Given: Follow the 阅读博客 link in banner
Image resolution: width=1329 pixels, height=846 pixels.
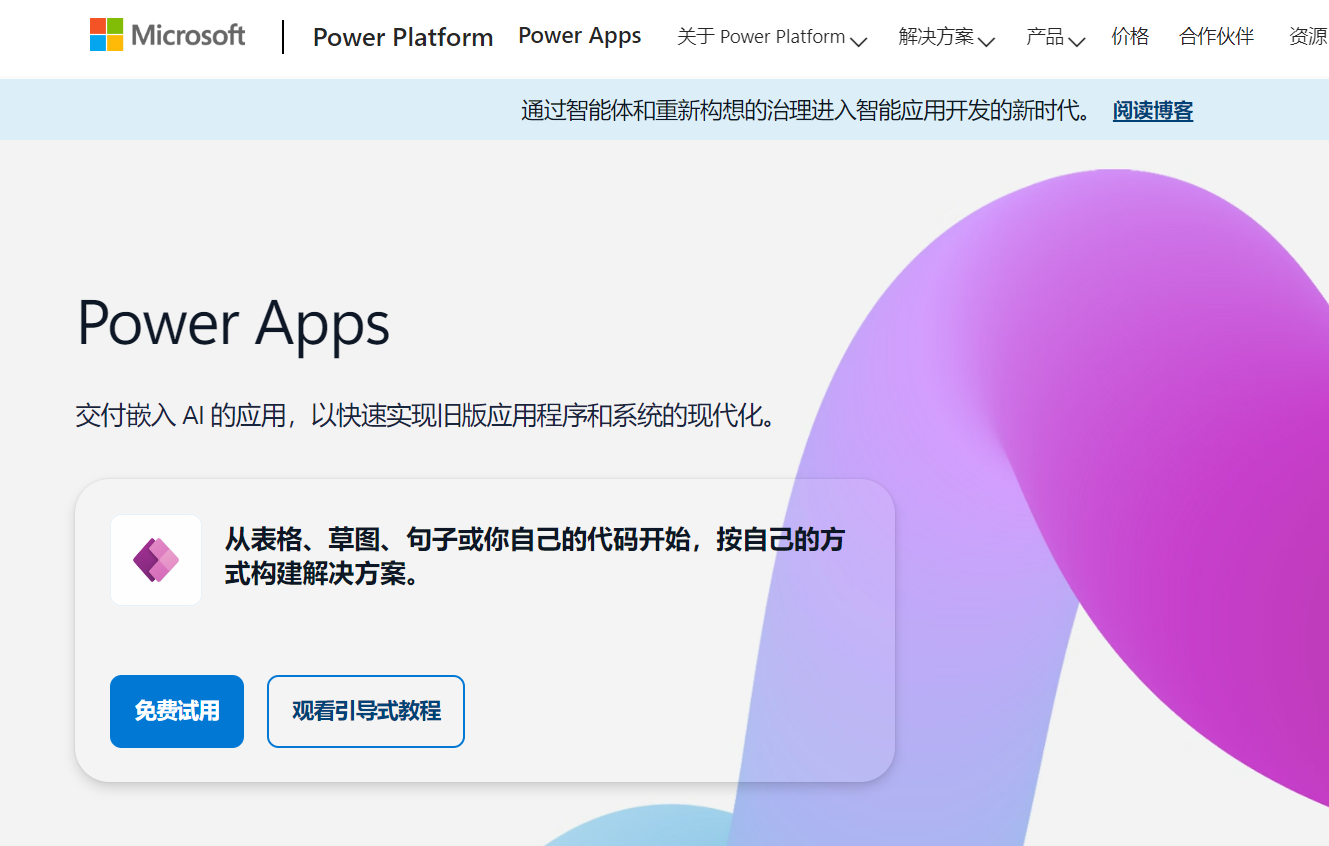Looking at the screenshot, I should 1153,111.
